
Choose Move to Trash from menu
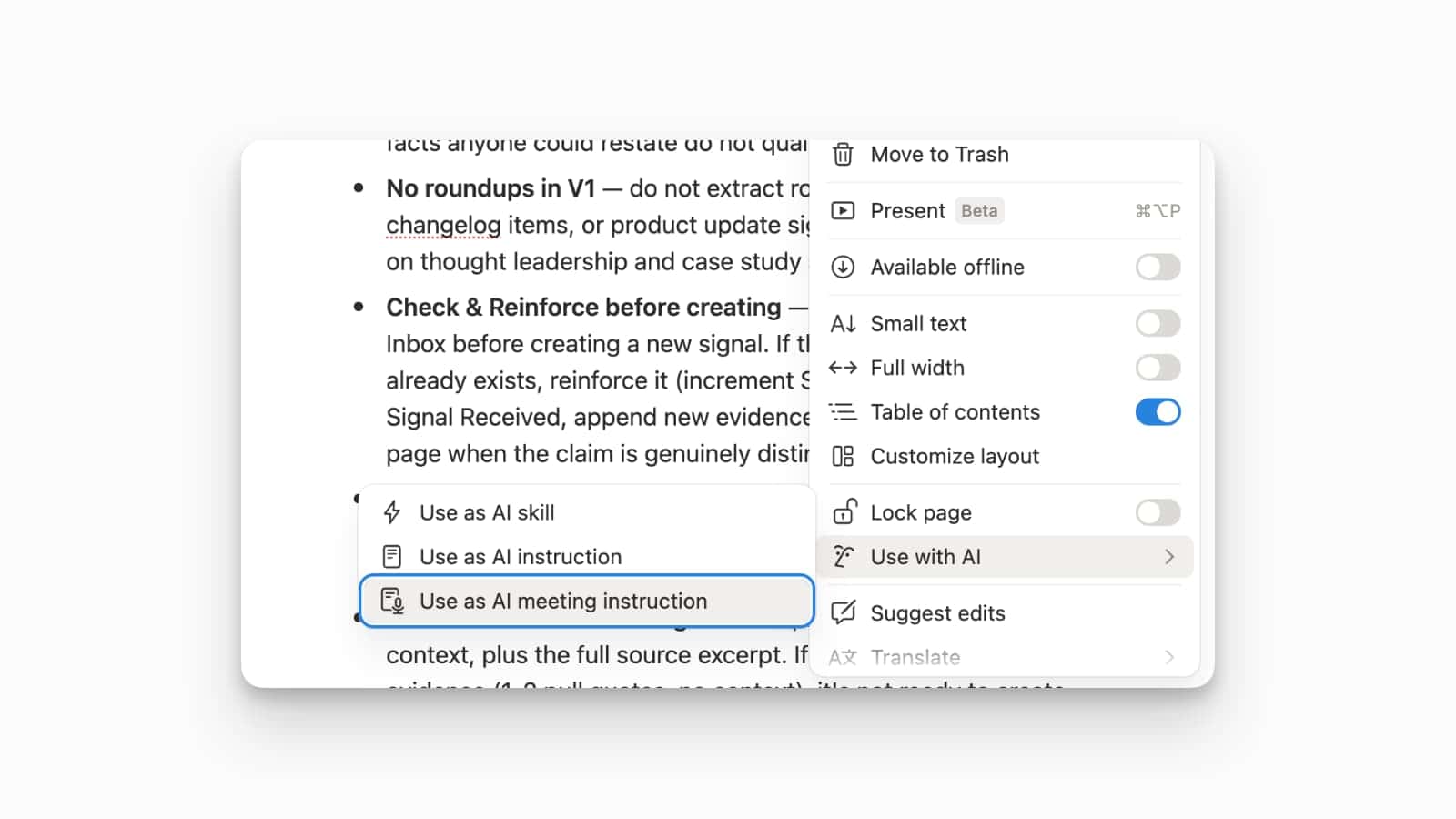point(939,155)
